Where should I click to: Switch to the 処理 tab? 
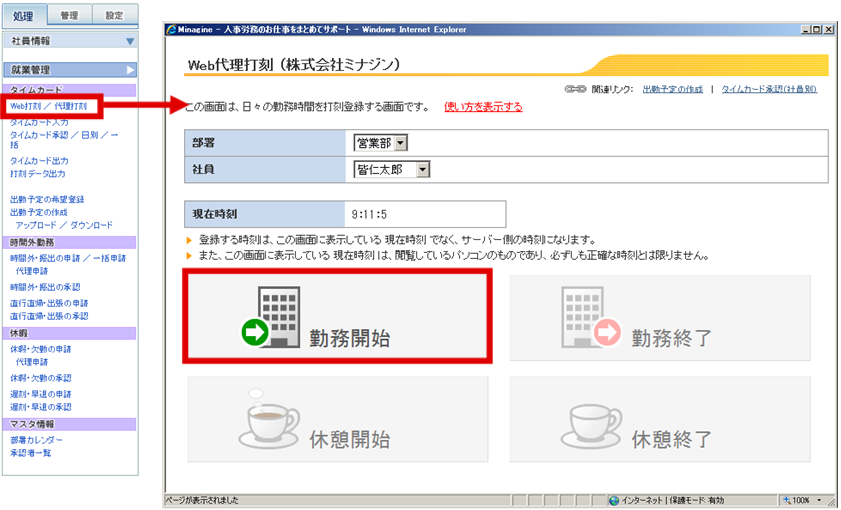(x=24, y=16)
